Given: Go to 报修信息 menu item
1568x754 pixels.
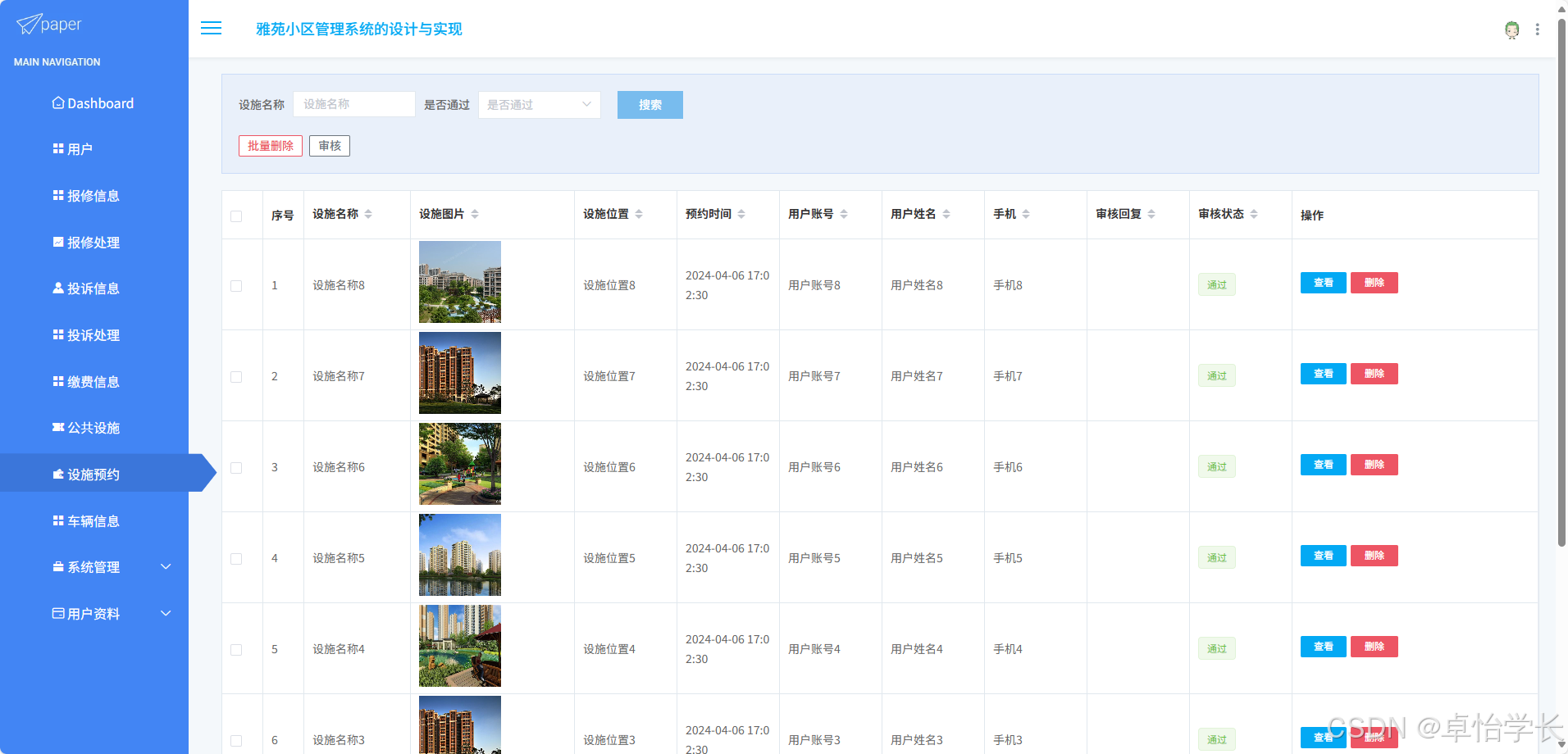Looking at the screenshot, I should click(94, 196).
